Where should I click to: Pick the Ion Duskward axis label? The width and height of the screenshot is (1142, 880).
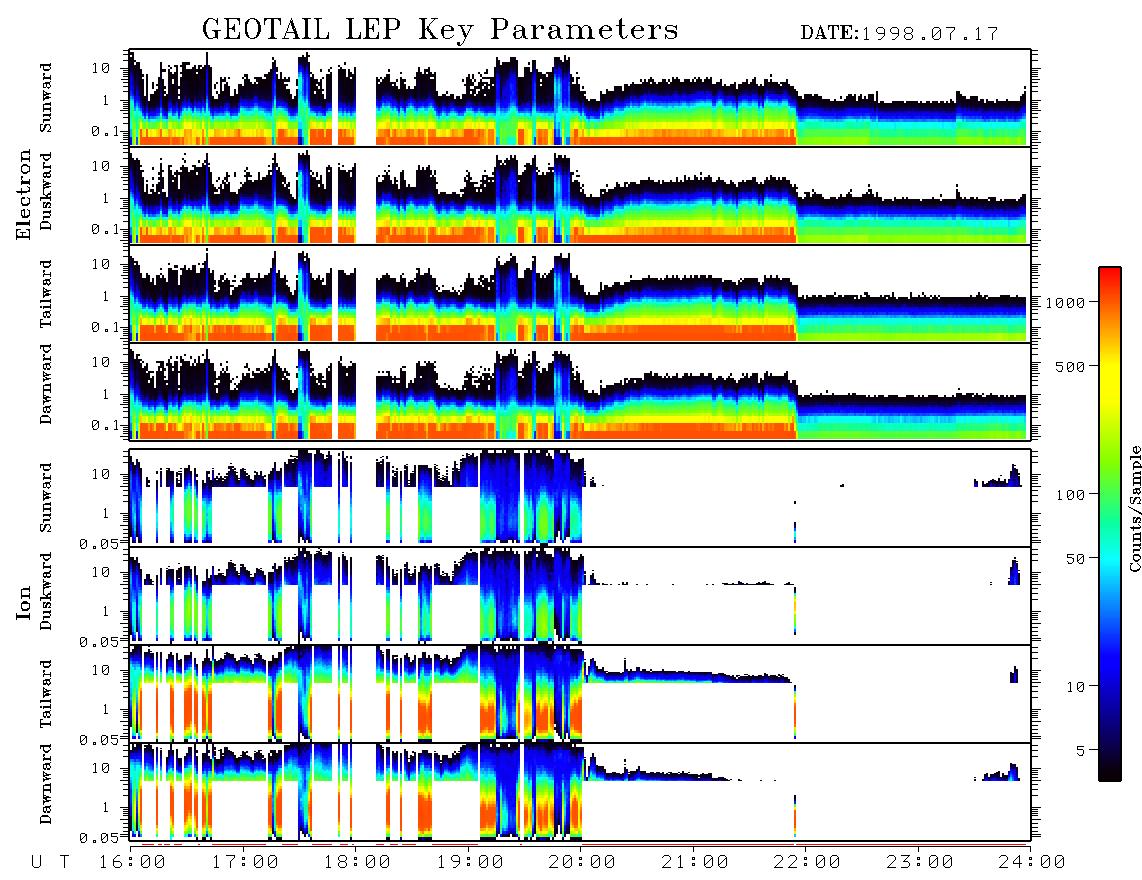tap(46, 591)
